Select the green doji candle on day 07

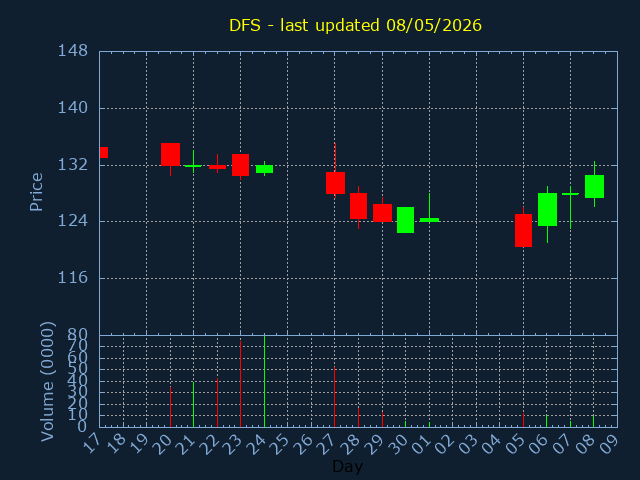[570, 194]
